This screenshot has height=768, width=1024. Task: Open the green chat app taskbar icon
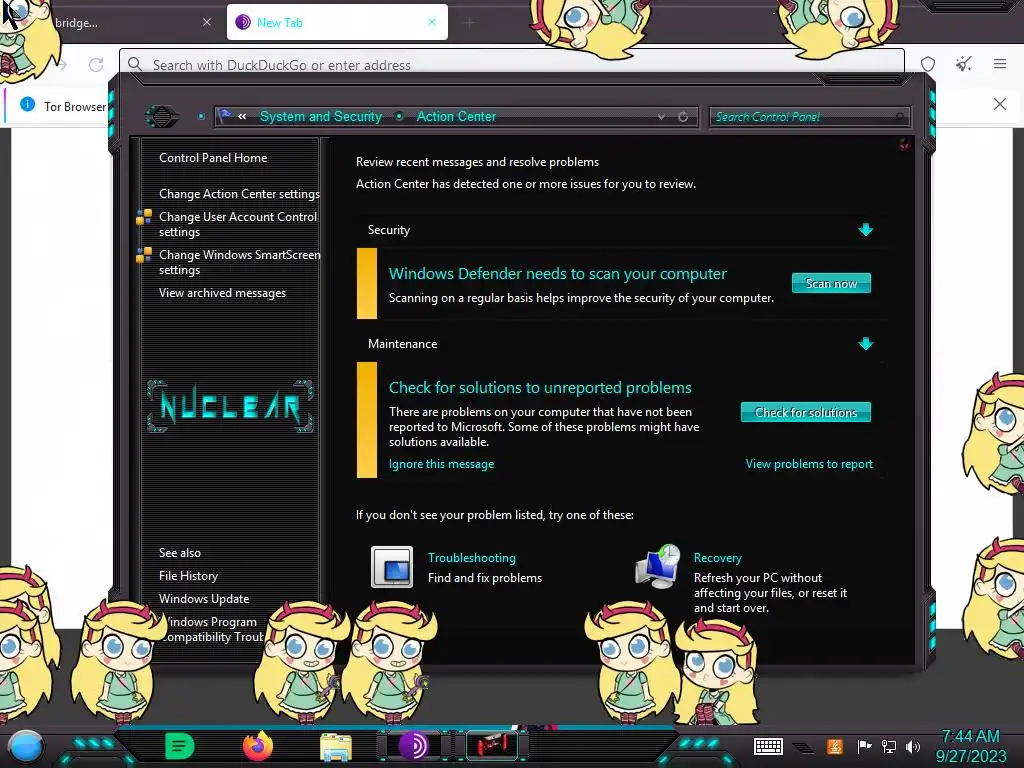tap(179, 746)
